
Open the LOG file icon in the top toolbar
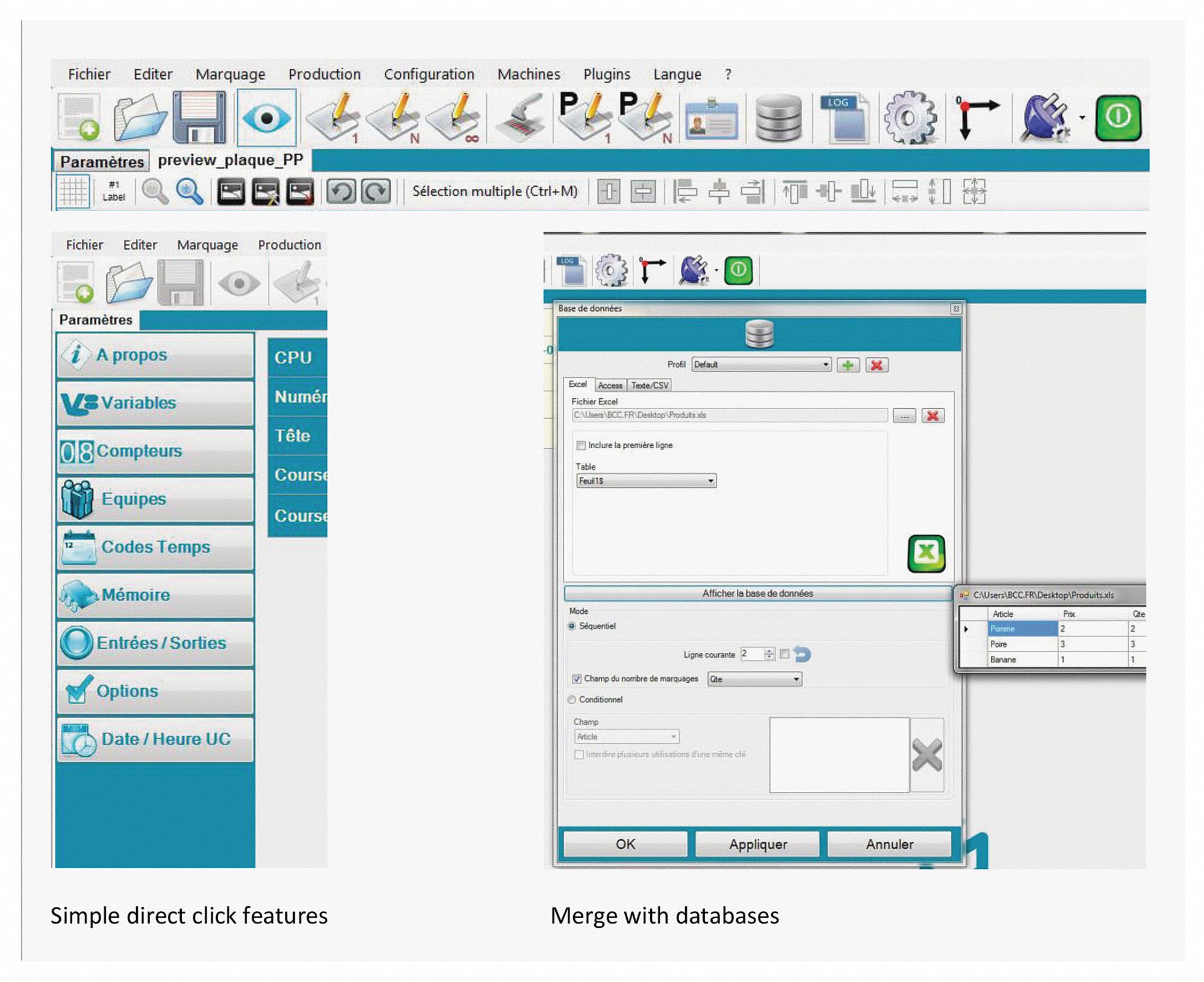[845, 118]
